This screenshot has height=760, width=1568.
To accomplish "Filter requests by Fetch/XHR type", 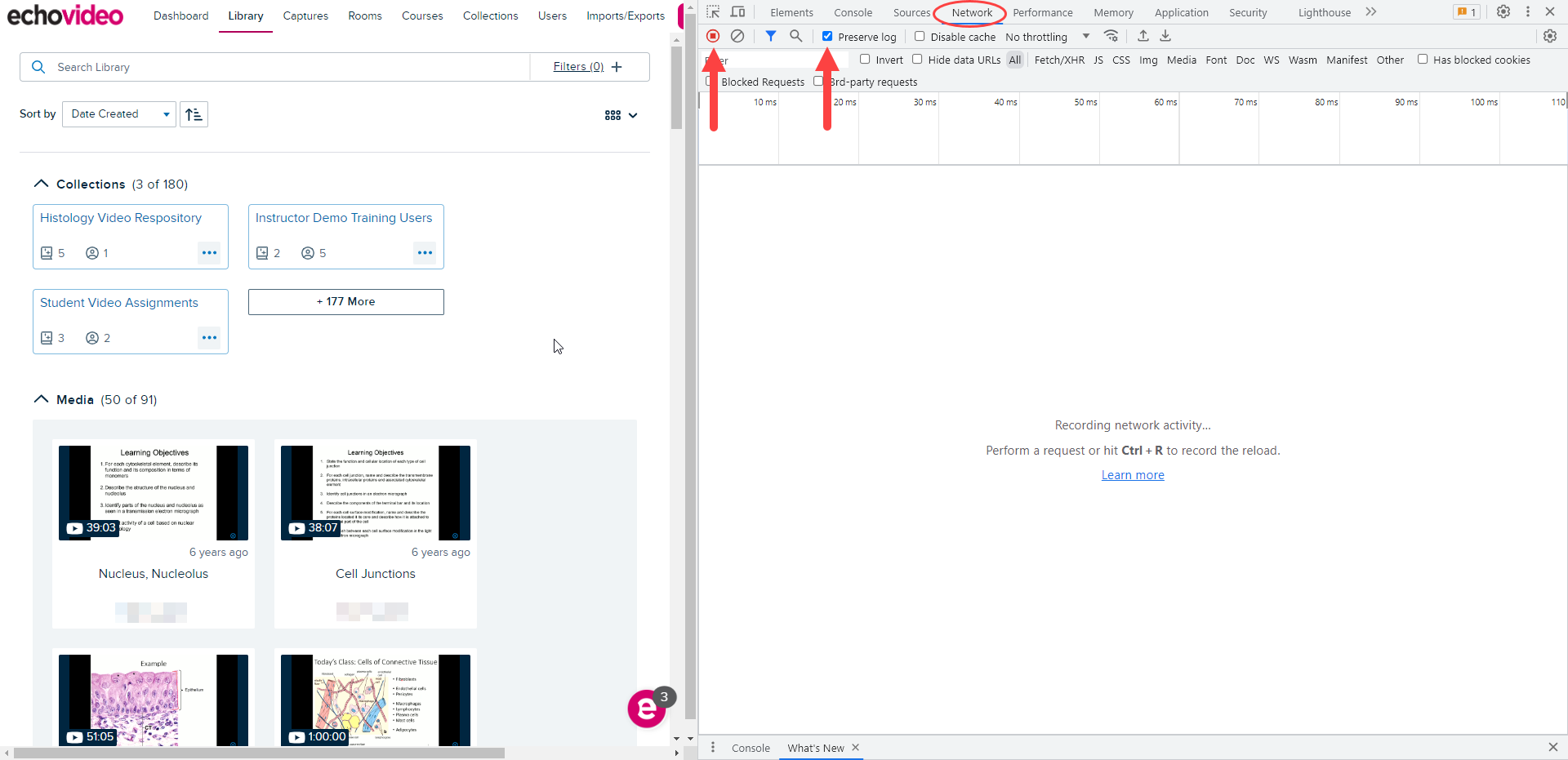I will (x=1059, y=60).
